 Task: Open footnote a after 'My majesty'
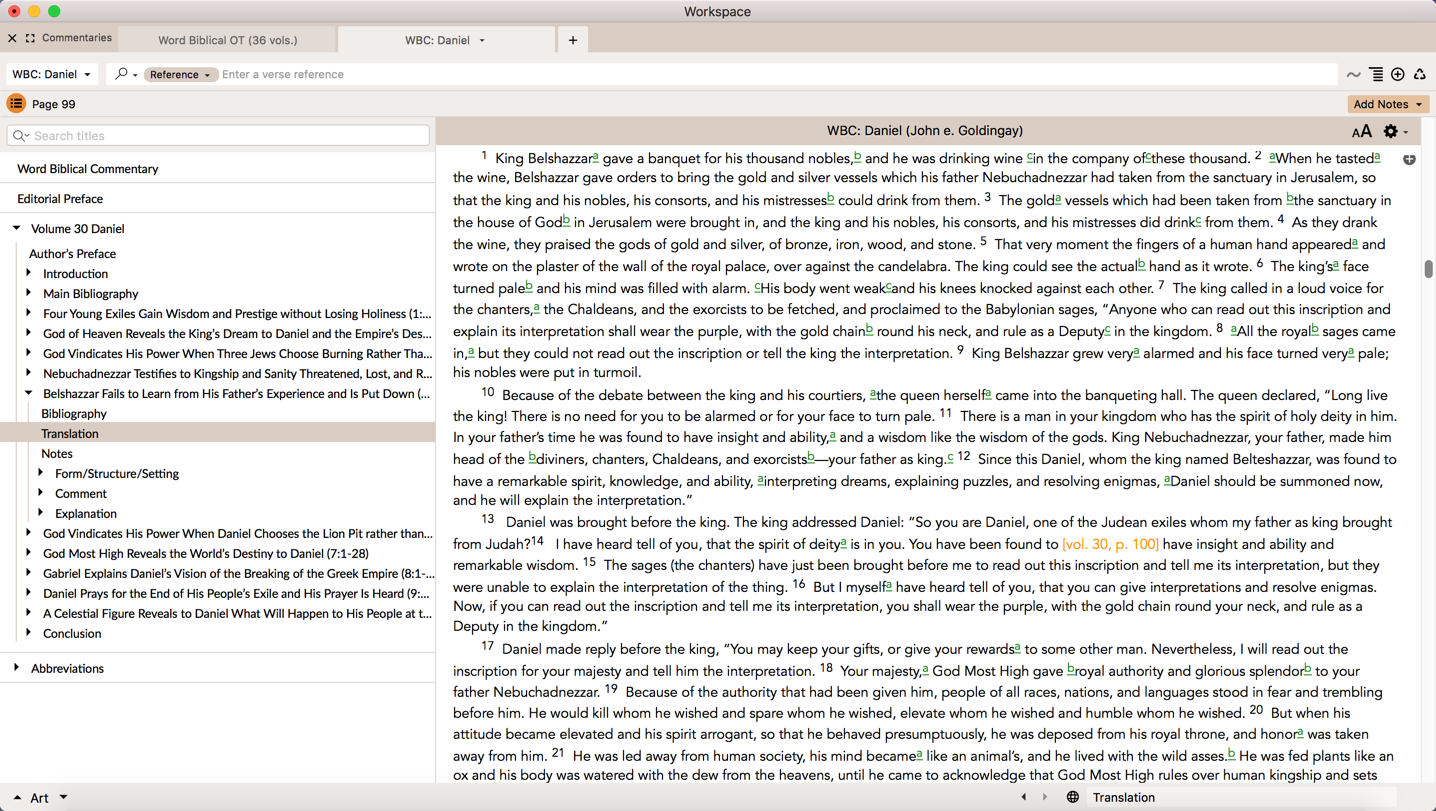(925, 670)
